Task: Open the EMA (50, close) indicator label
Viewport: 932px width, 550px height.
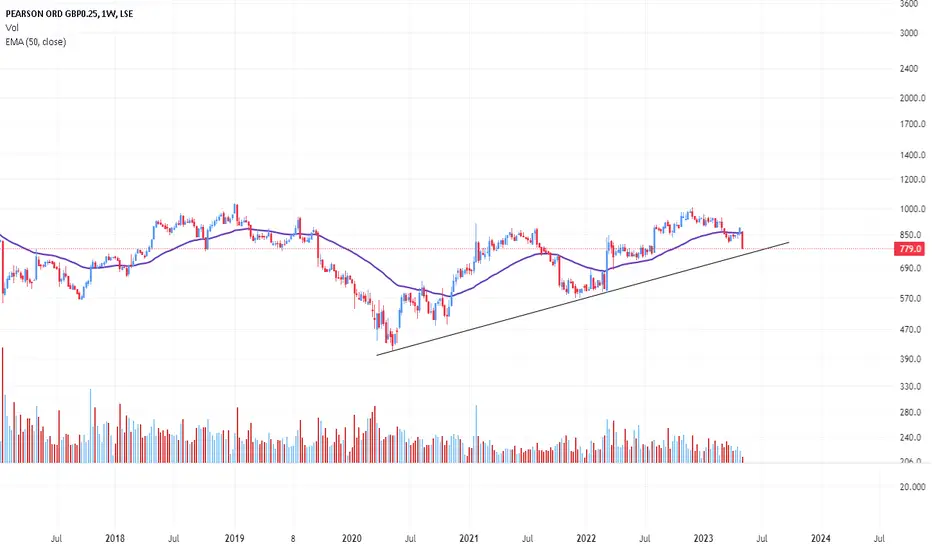Action: click(36, 42)
